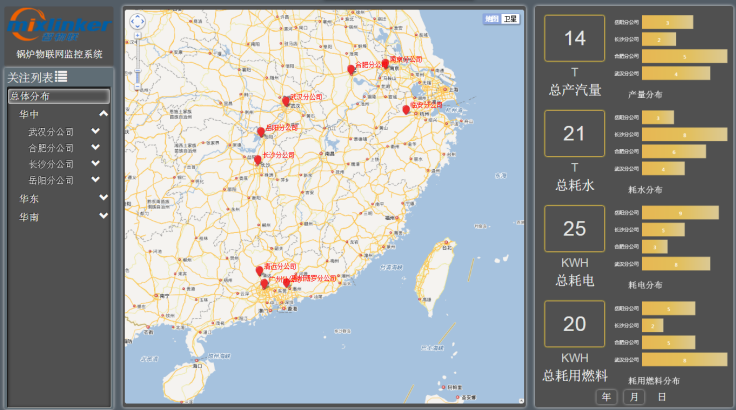Click the map pan control compass
This screenshot has width=736, height=410.
[x=137, y=21]
